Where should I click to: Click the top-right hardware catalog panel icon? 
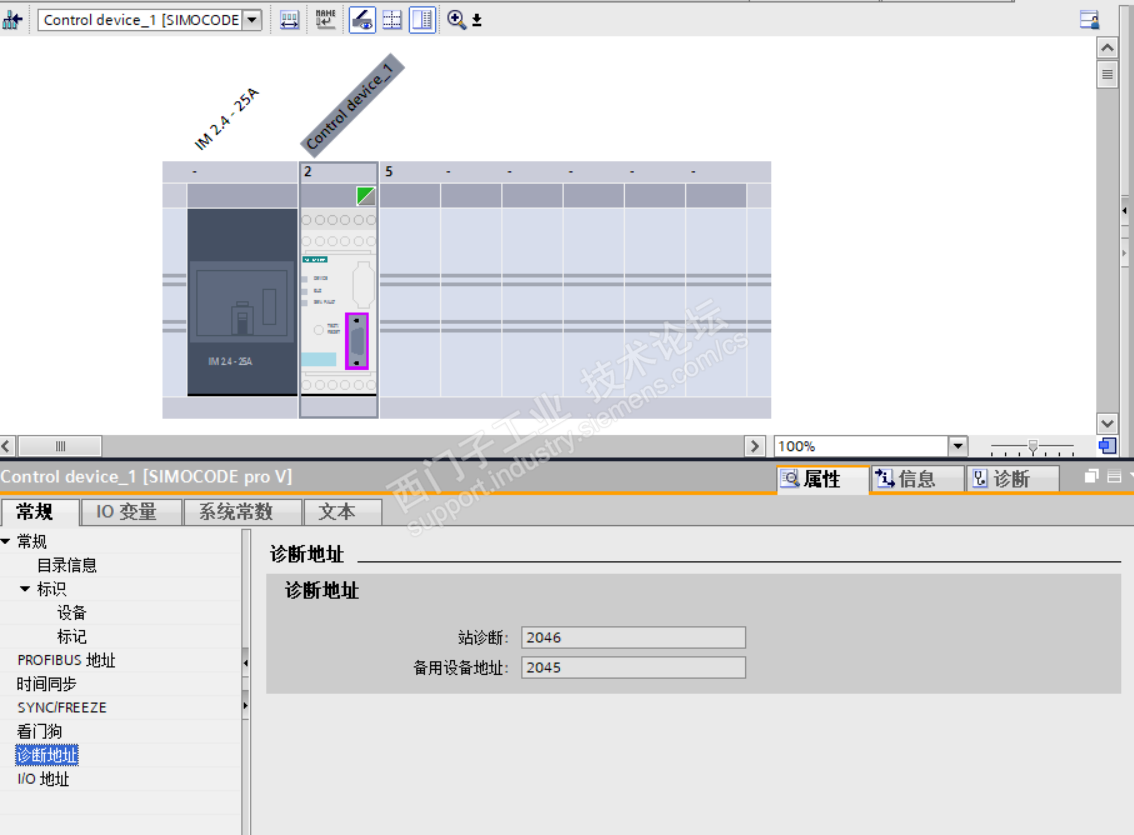[1090, 20]
